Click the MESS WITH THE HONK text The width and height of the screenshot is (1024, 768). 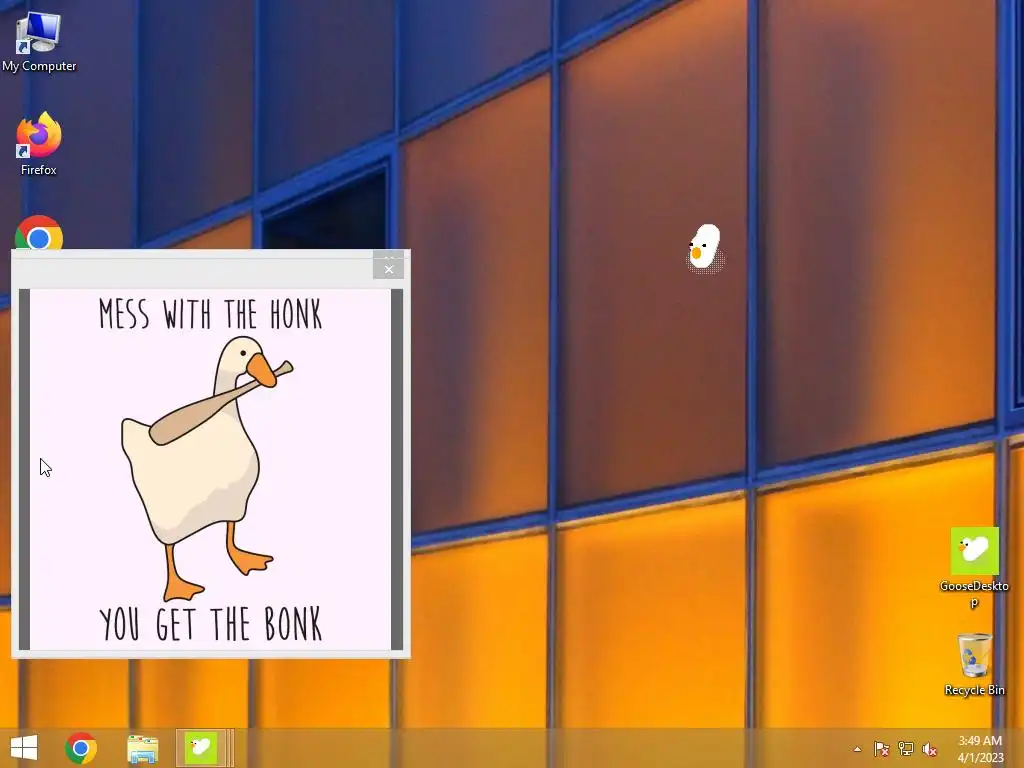click(210, 314)
